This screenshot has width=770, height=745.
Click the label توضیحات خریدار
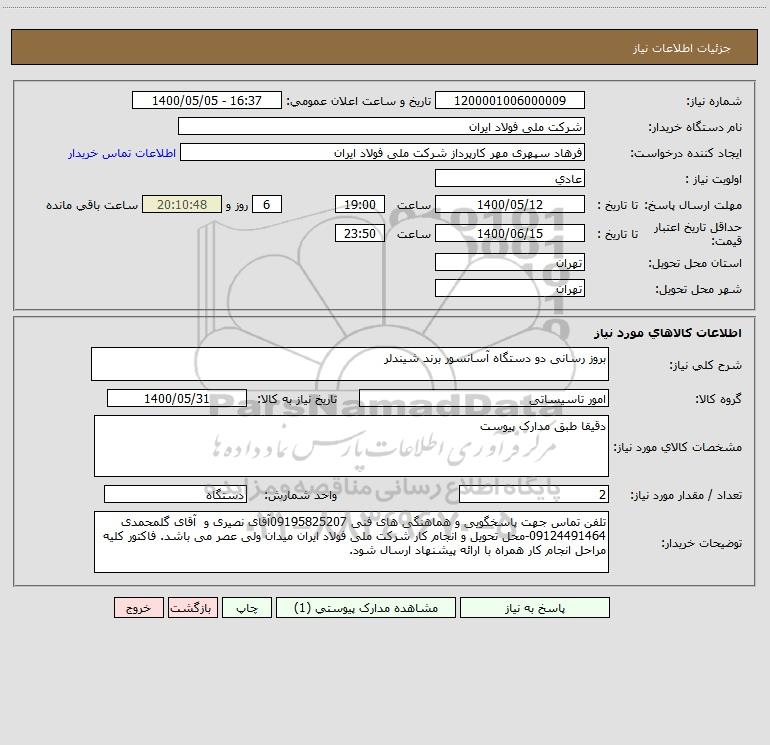pos(701,543)
